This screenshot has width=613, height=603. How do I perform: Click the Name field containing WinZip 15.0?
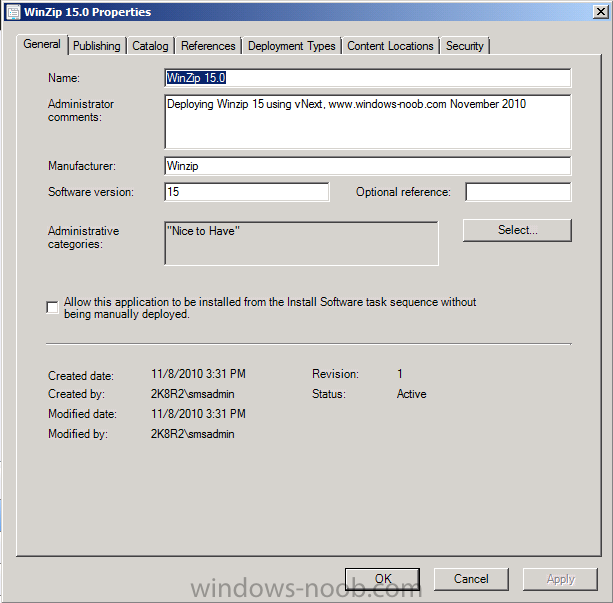click(x=367, y=78)
